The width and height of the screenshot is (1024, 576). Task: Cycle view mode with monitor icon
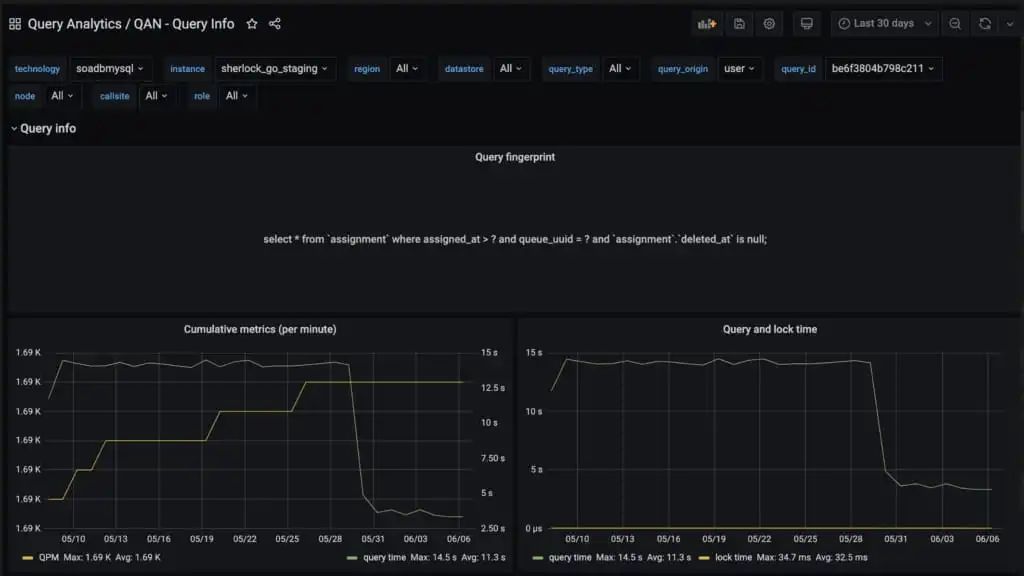pos(807,24)
